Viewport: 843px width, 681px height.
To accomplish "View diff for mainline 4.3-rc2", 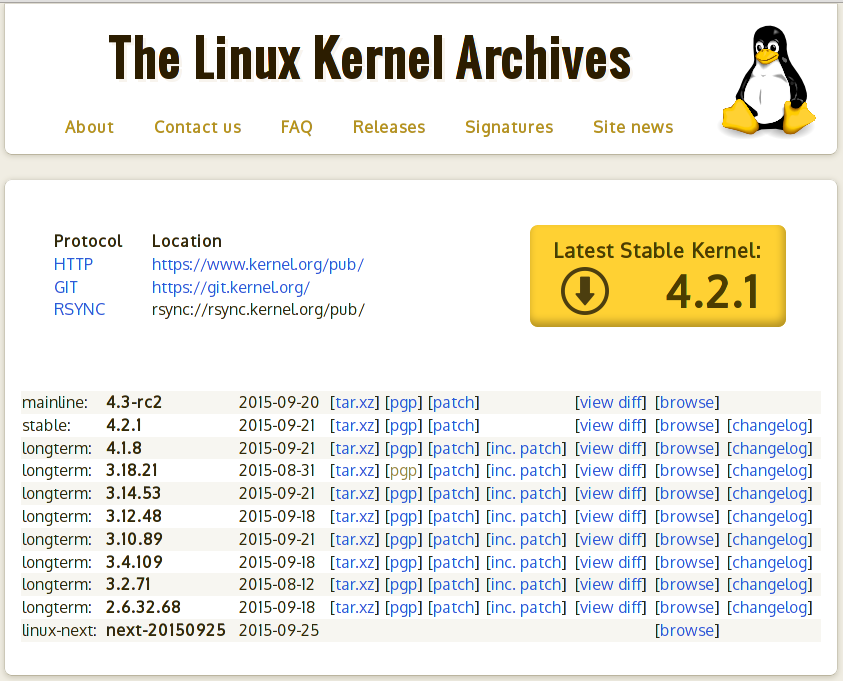I will pos(610,402).
